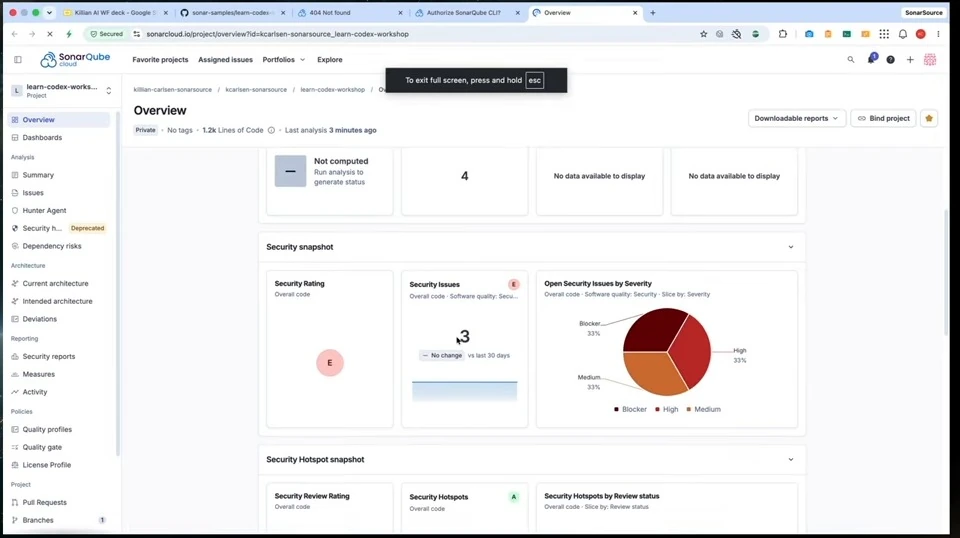Open Quality profiles page
This screenshot has height=538, width=960.
59,430
